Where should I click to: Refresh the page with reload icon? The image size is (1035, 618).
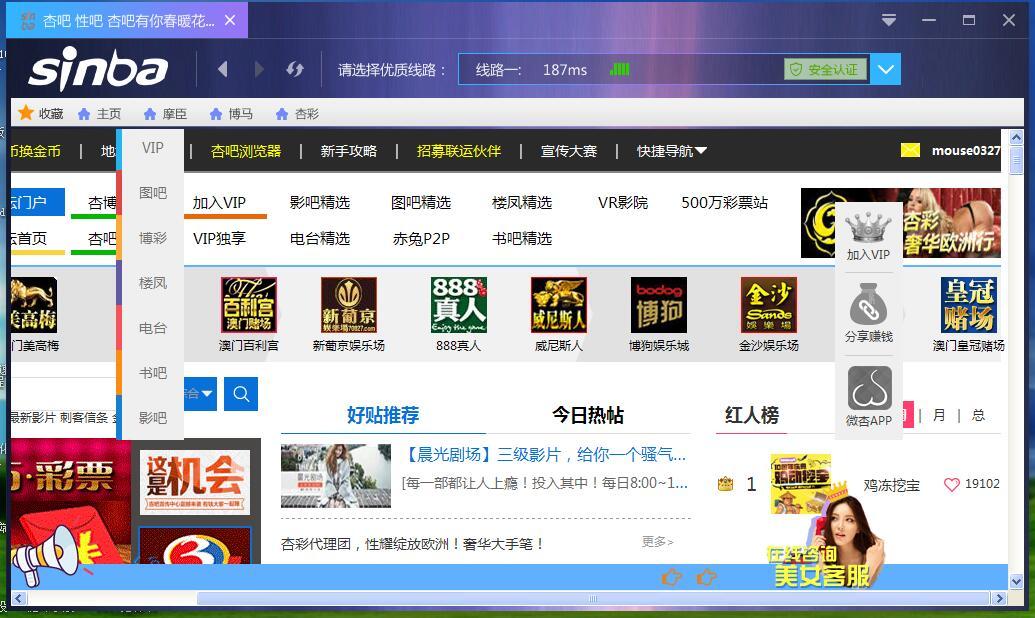pos(294,69)
